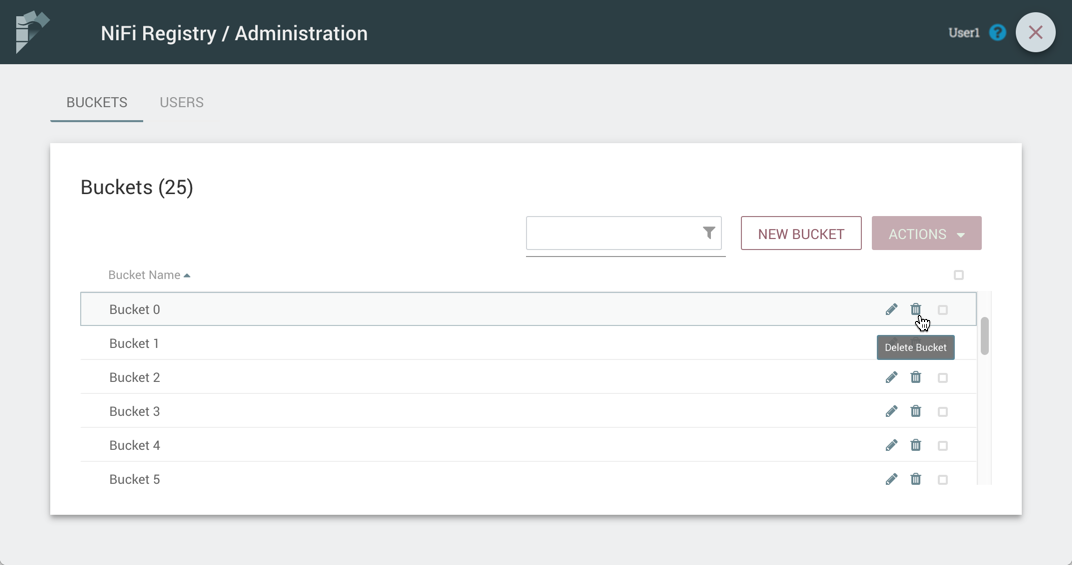Check the Bucket 0 checkbox
The image size is (1072, 565).
coord(942,310)
